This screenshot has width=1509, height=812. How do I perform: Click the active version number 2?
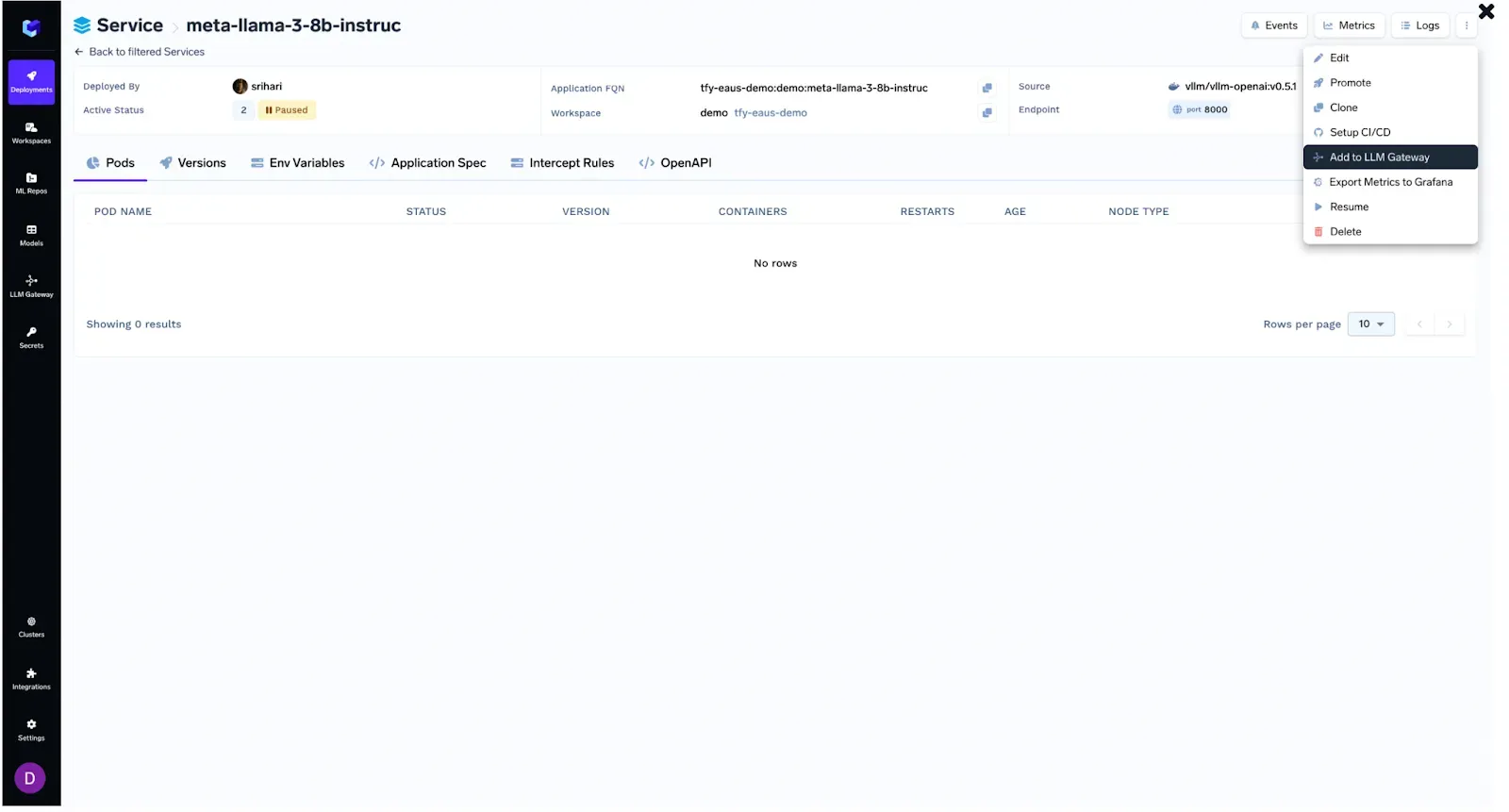coord(243,110)
